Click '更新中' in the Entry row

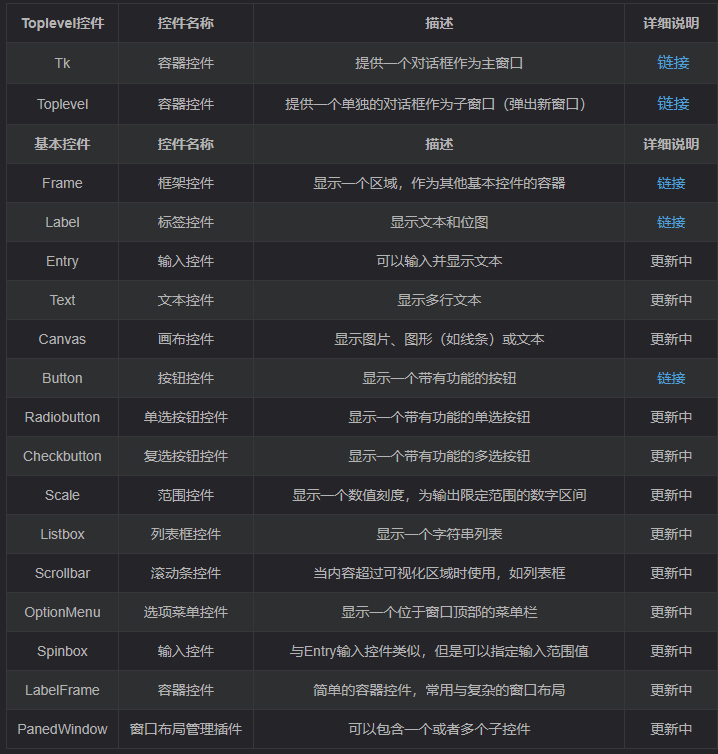(x=671, y=261)
